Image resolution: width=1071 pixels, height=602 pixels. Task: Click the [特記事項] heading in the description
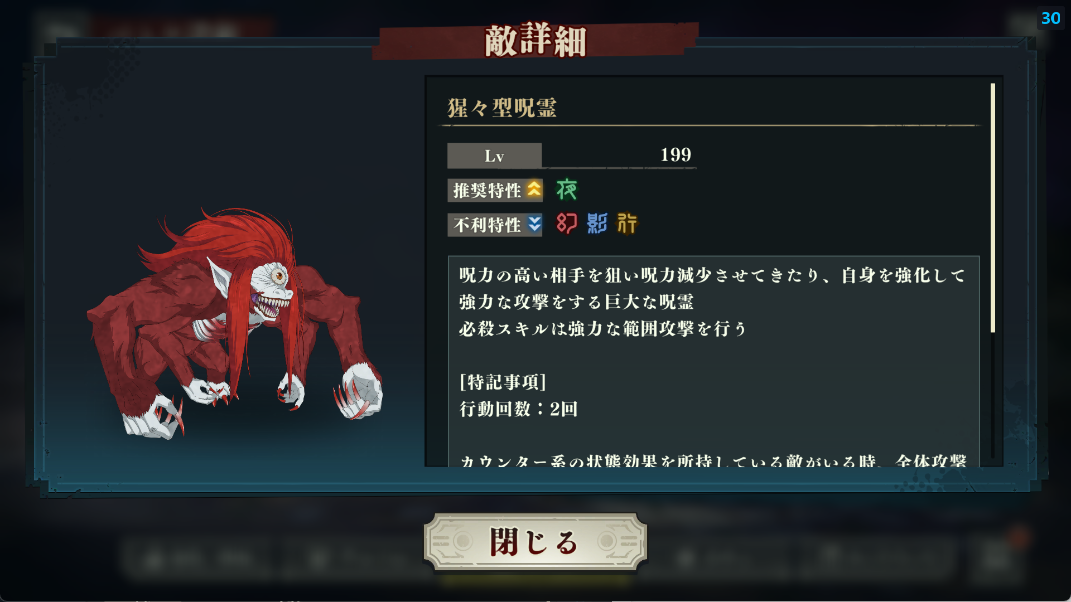tap(502, 381)
